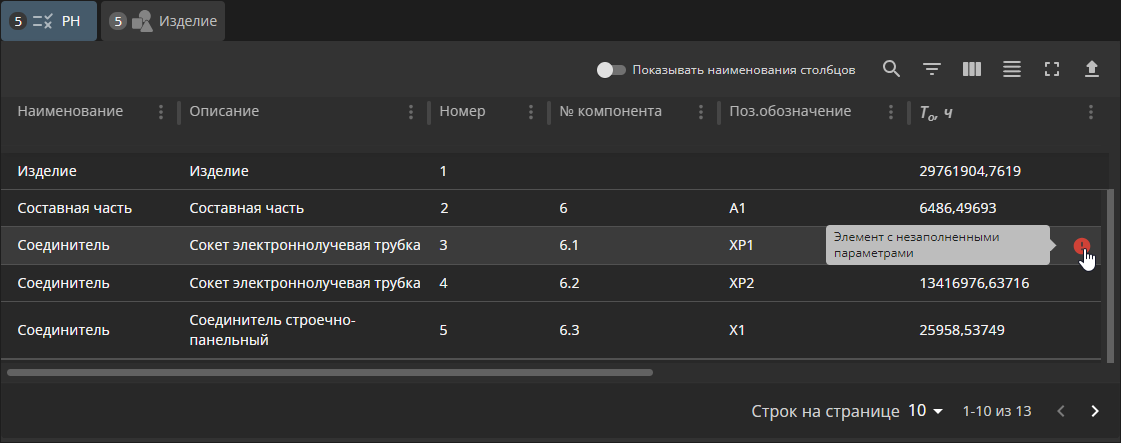Click Составная часть name cell
Viewport: 1121px width, 443px height.
pos(74,209)
